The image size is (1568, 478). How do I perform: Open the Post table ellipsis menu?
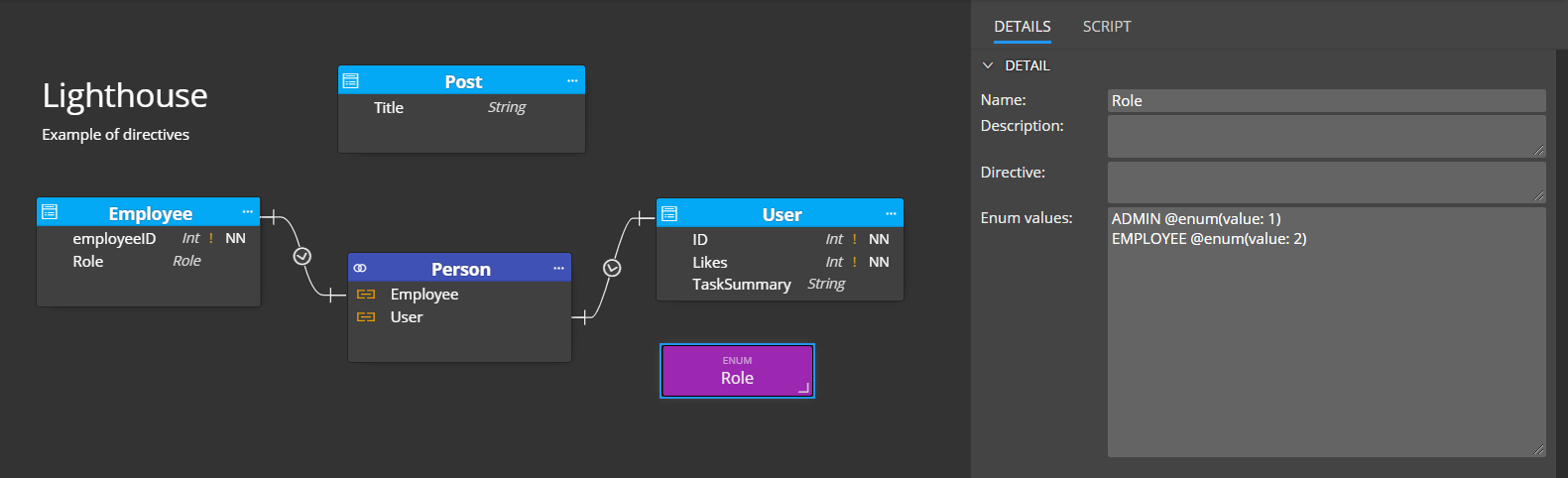pos(572,81)
